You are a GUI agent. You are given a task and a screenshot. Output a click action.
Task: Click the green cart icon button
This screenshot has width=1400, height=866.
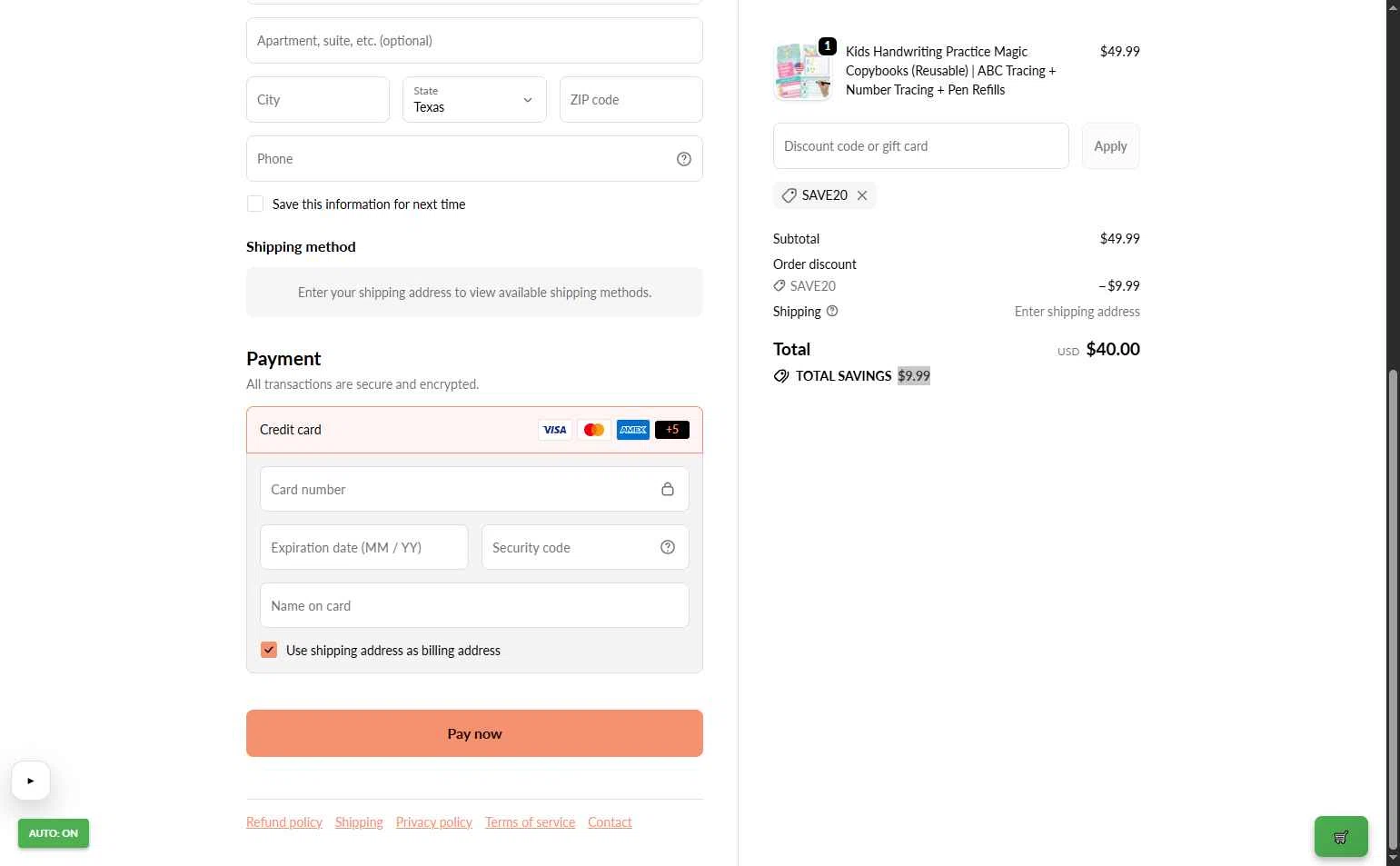[x=1341, y=836]
